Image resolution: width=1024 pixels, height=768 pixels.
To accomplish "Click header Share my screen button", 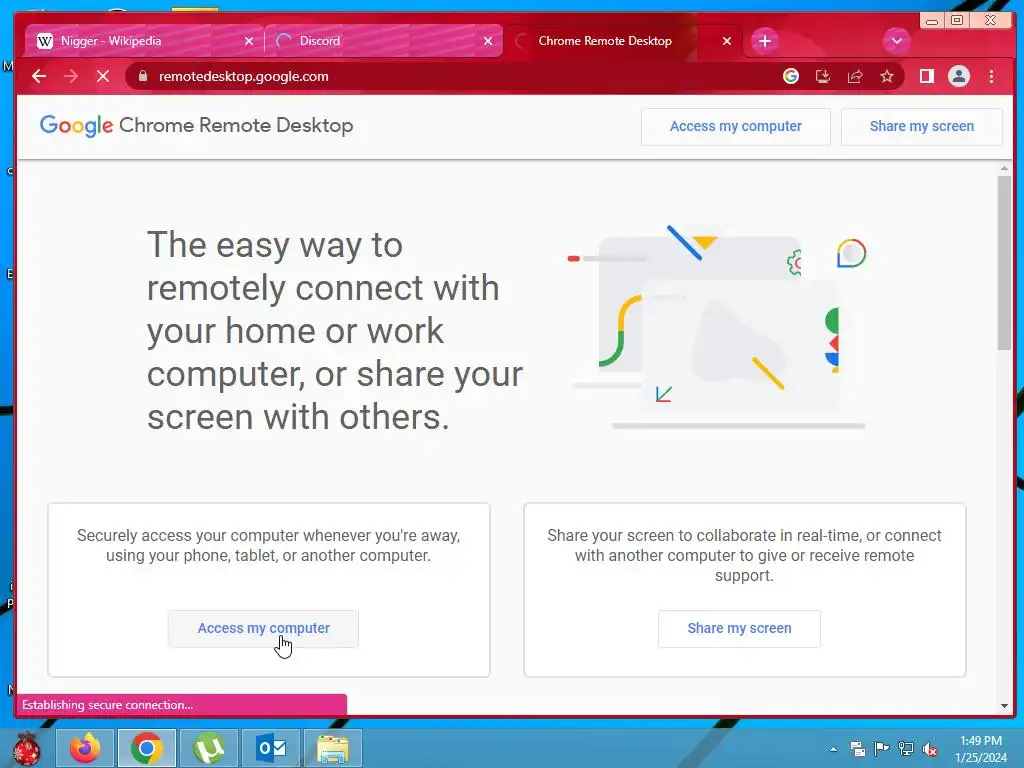I will pos(921,127).
